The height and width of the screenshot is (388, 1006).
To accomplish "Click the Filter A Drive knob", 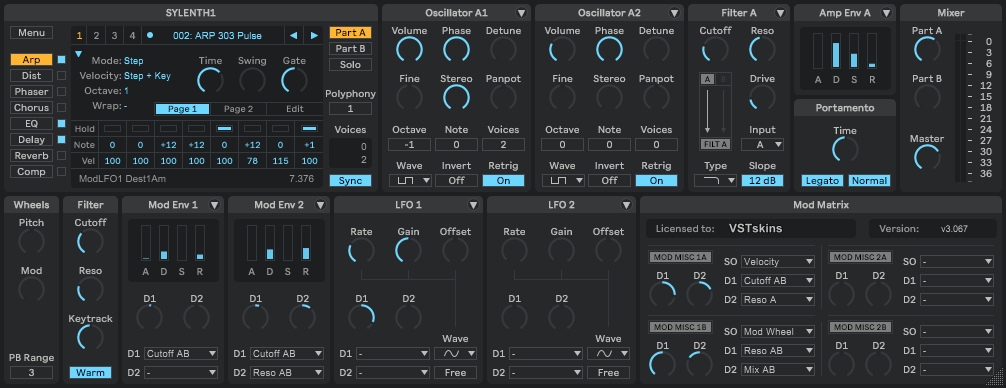I will [x=762, y=97].
